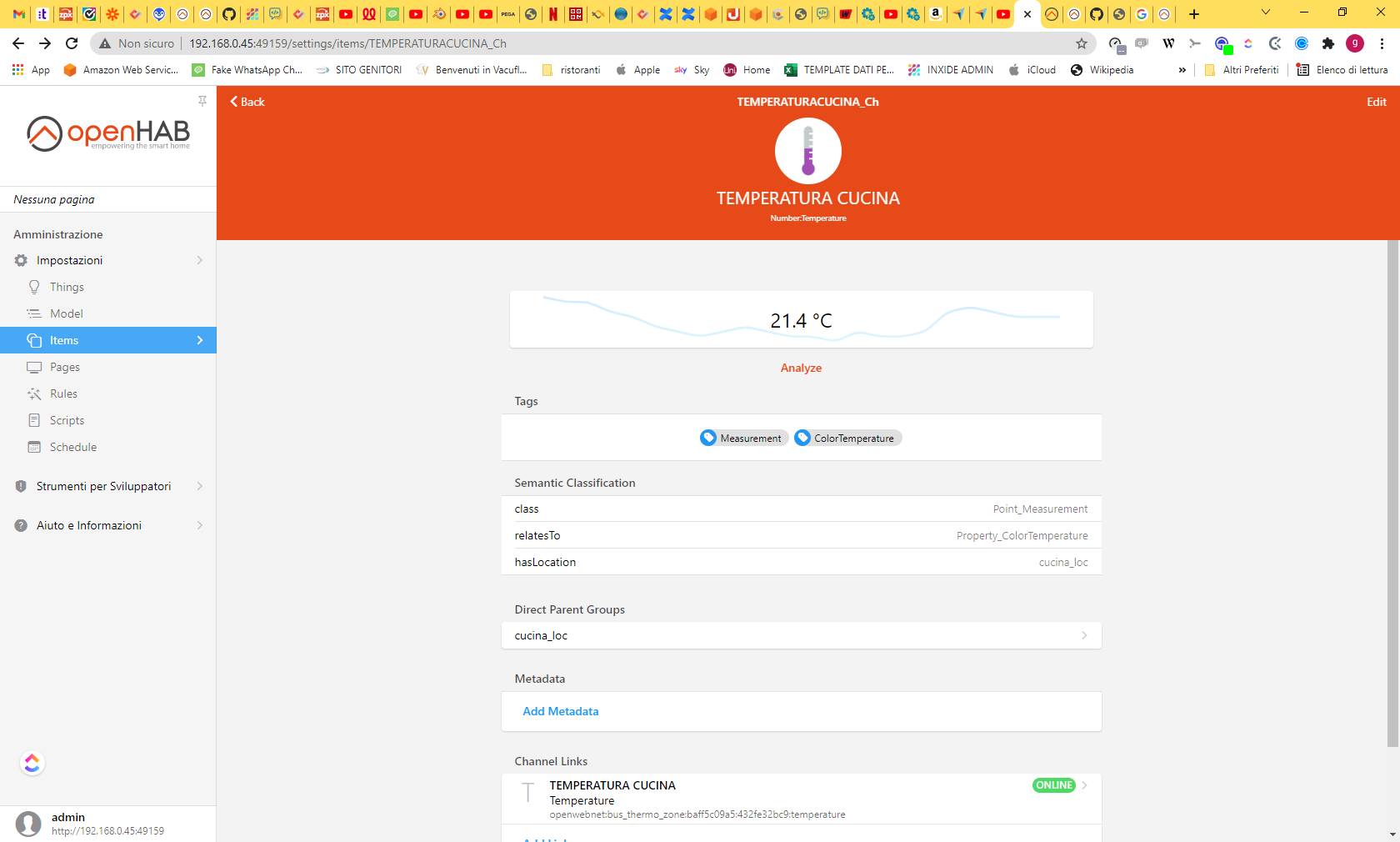
Task: Open the cucina_loc parent group row
Action: pyautogui.click(x=802, y=635)
